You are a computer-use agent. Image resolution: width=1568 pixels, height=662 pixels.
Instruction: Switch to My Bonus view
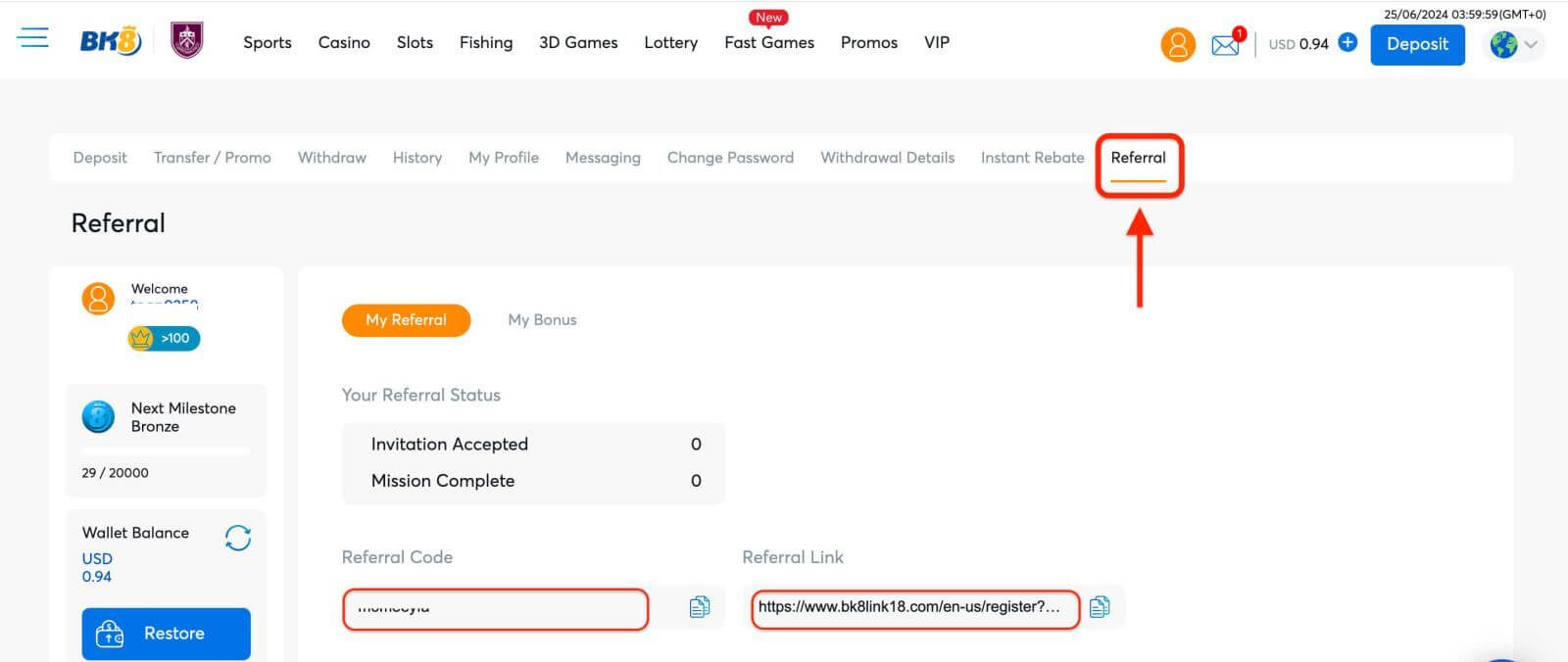[x=542, y=320]
